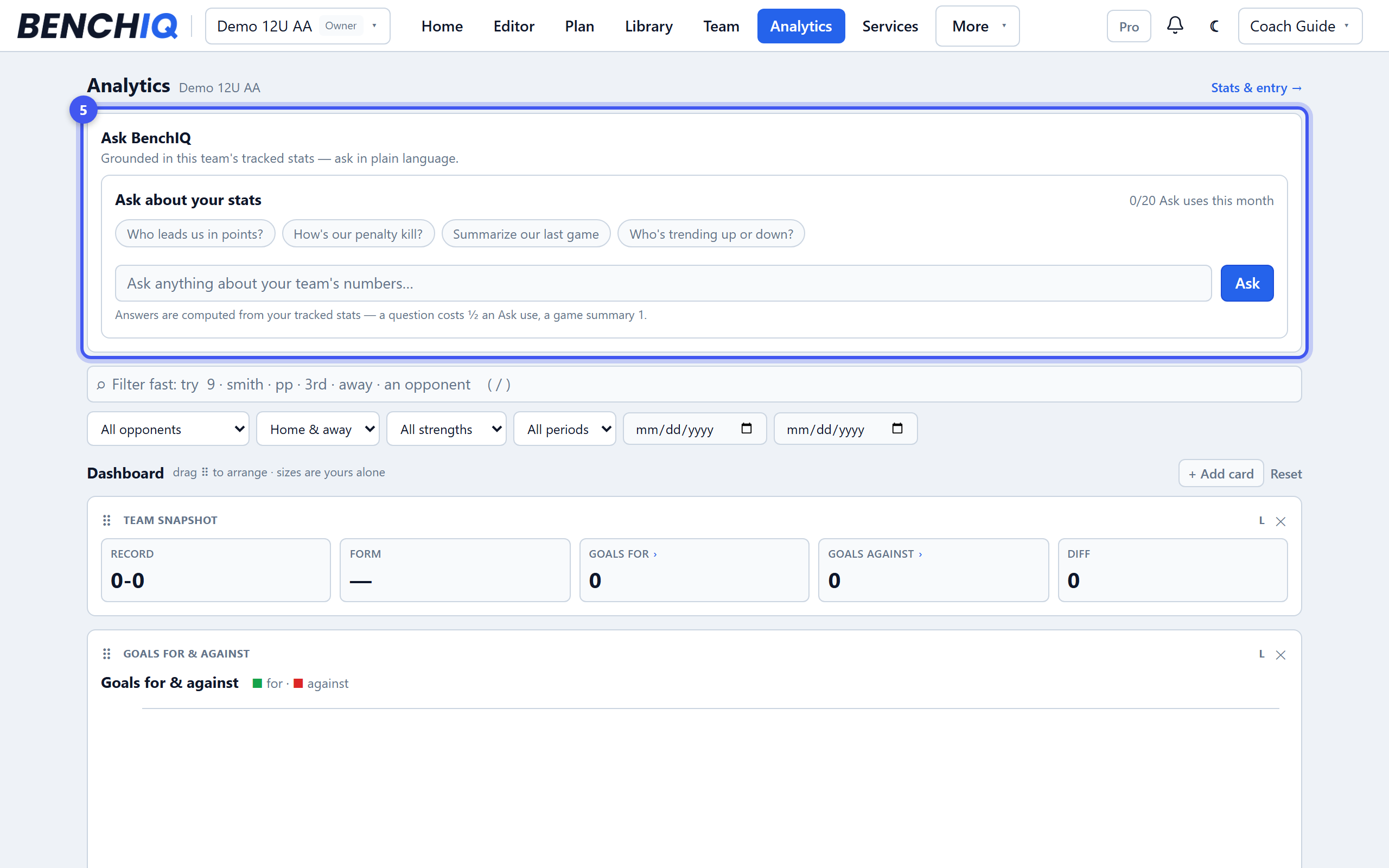Image resolution: width=1389 pixels, height=868 pixels.
Task: Open the All periods dropdown
Action: click(x=564, y=429)
